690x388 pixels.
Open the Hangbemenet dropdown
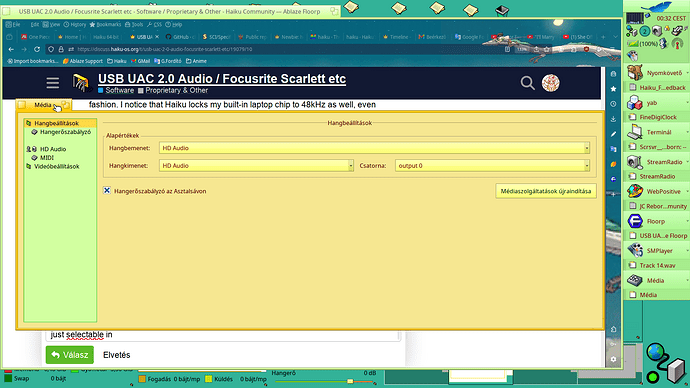pos(374,148)
